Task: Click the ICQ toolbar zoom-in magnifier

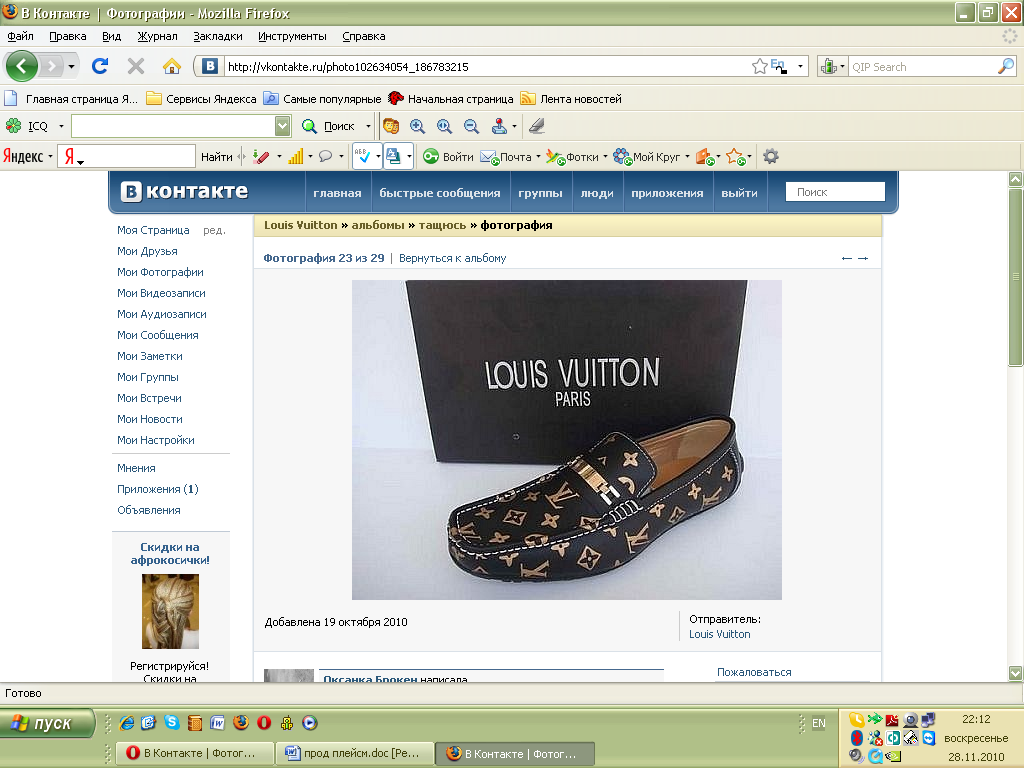Action: 417,126
